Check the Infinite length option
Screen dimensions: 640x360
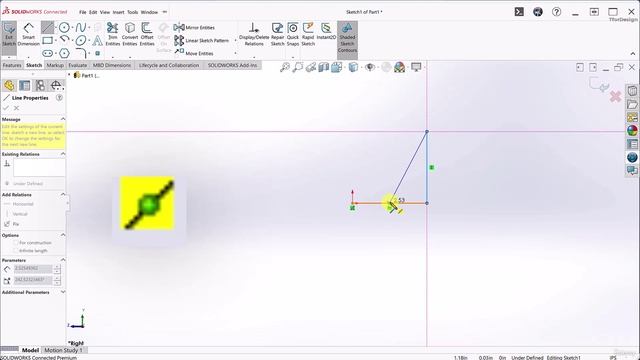tap(16, 251)
